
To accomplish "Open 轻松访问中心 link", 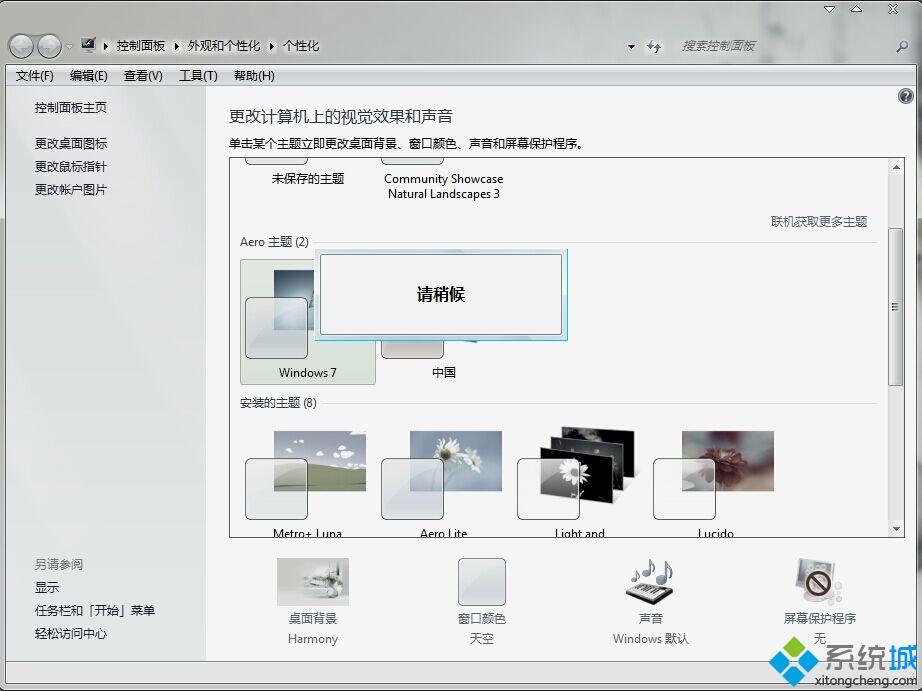I will click(x=71, y=633).
